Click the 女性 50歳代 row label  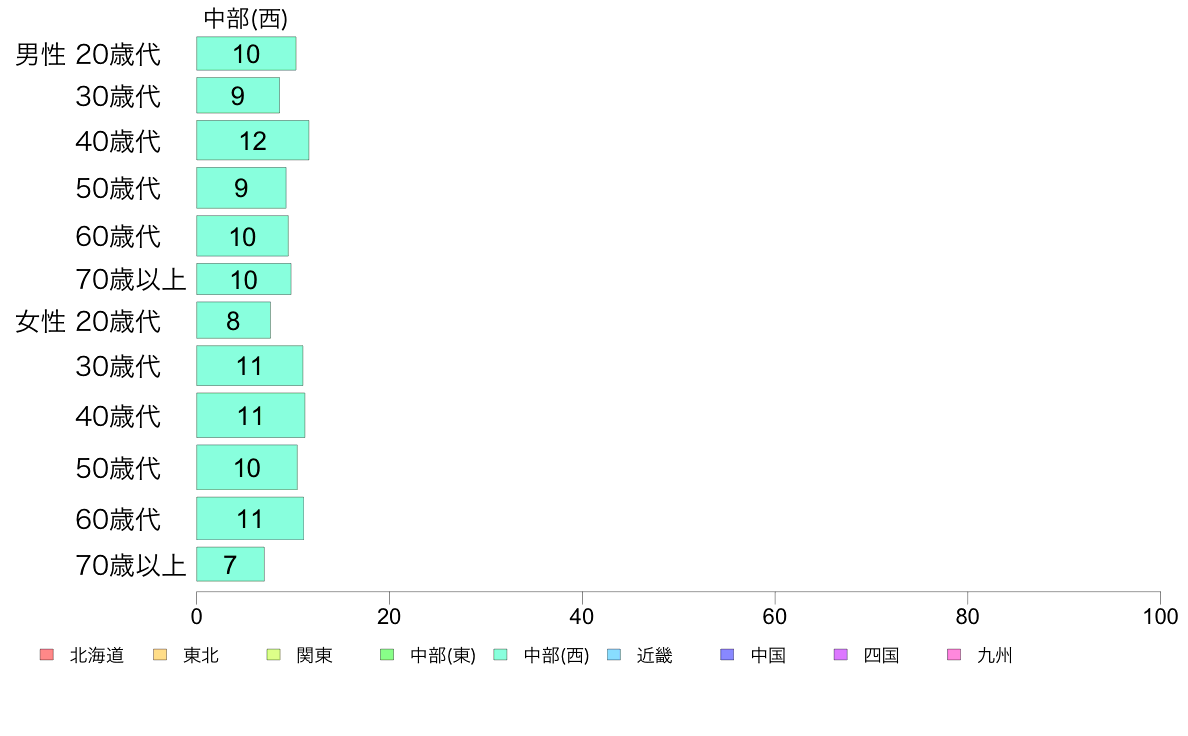tap(118, 468)
